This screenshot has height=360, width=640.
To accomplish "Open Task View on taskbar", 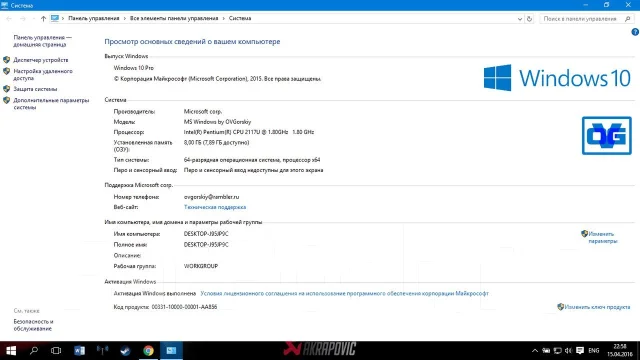I will coord(56,351).
